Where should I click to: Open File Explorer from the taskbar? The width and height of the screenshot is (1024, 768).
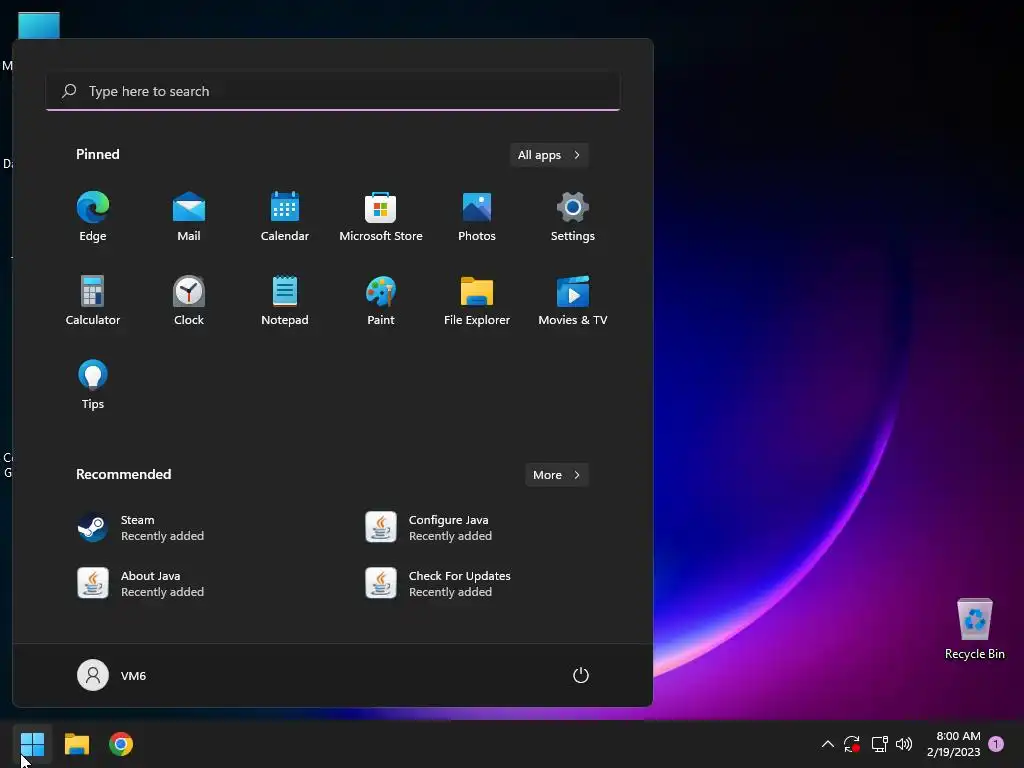(x=76, y=744)
